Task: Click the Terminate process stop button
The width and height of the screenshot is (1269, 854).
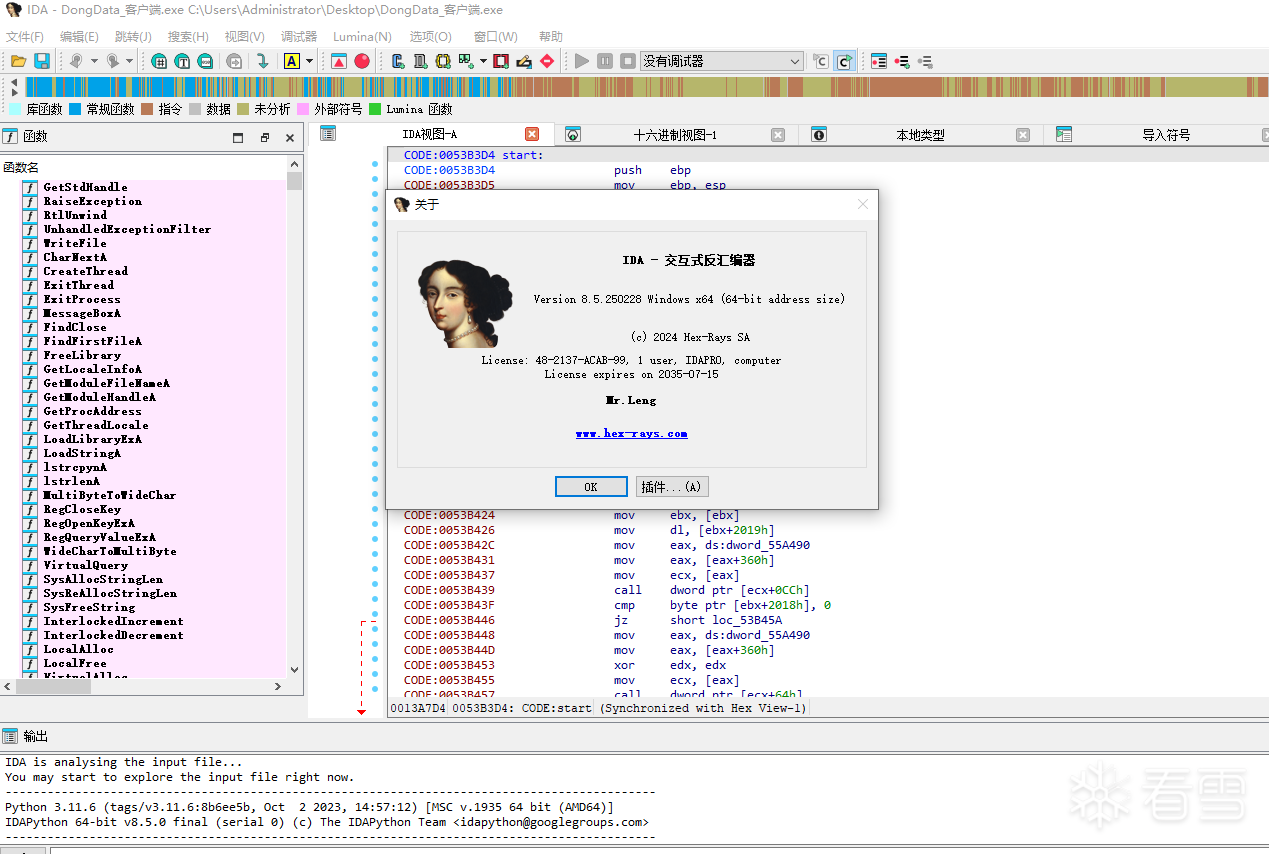Action: tap(628, 61)
